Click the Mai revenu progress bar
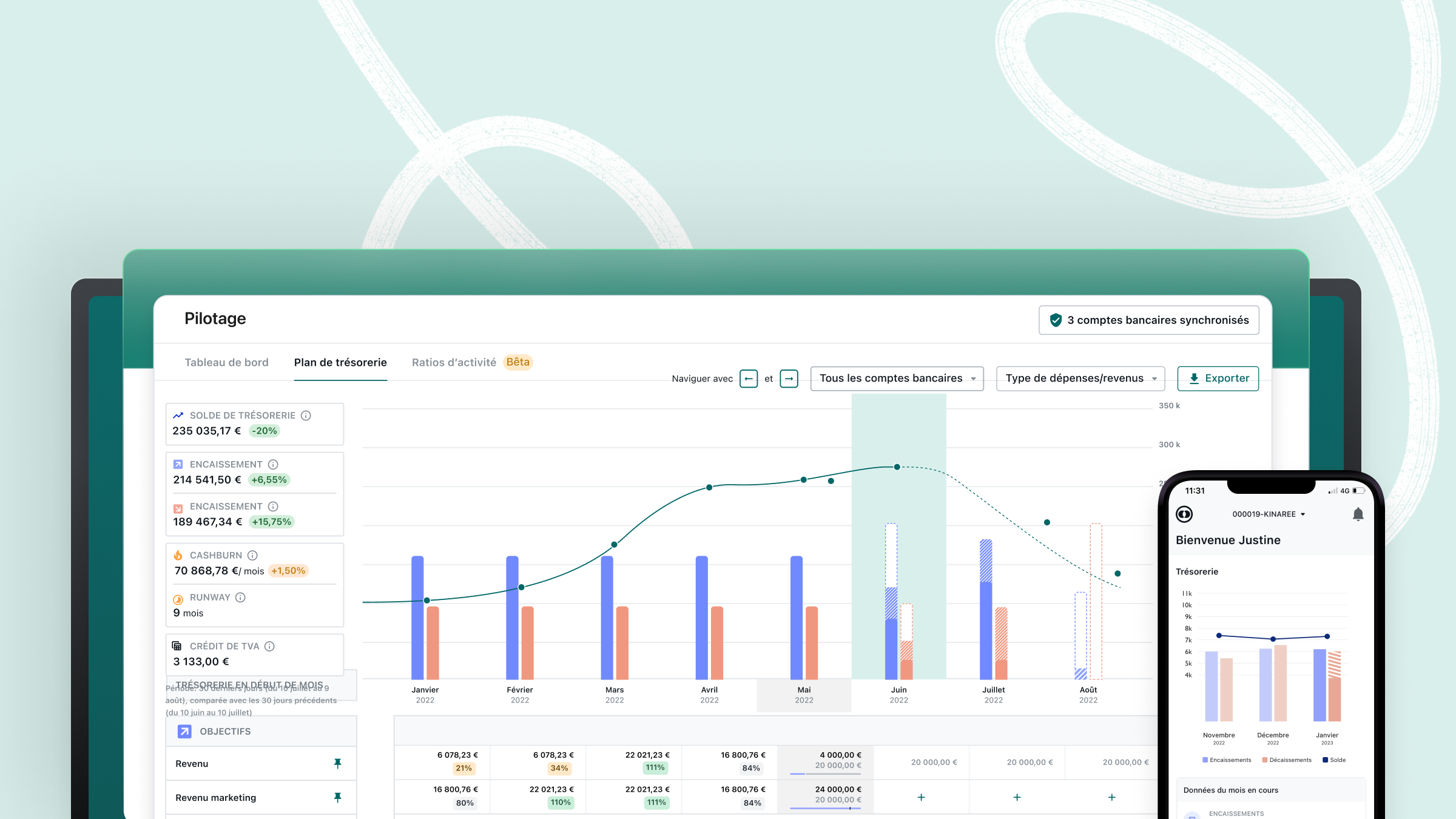Screen dimensions: 1456x819 point(825,774)
